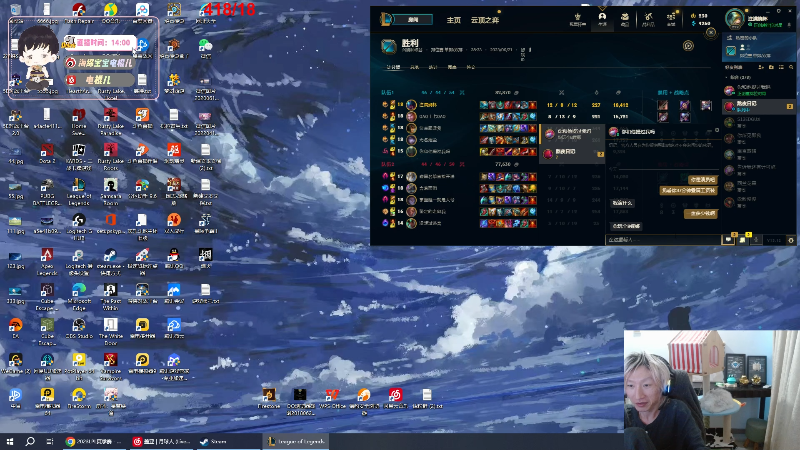Click the gold-coins column header icon
This screenshot has width=800, height=450.
coord(618,92)
